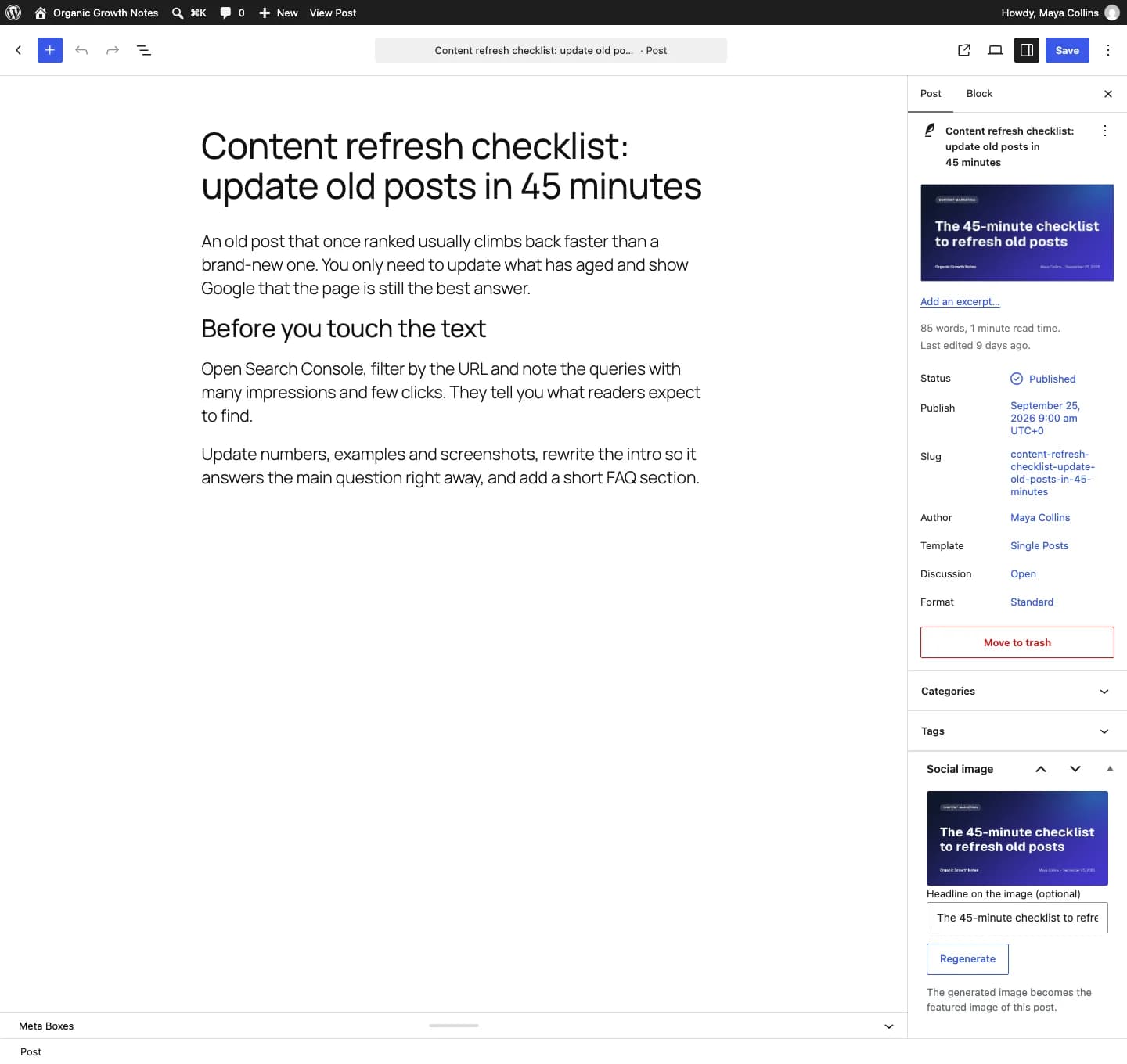Open the editor options three-dot menu
The image size is (1127, 1064).
tap(1108, 50)
